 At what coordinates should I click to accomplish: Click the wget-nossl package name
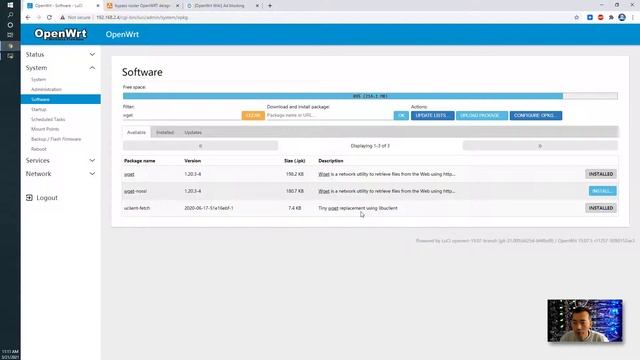click(135, 191)
